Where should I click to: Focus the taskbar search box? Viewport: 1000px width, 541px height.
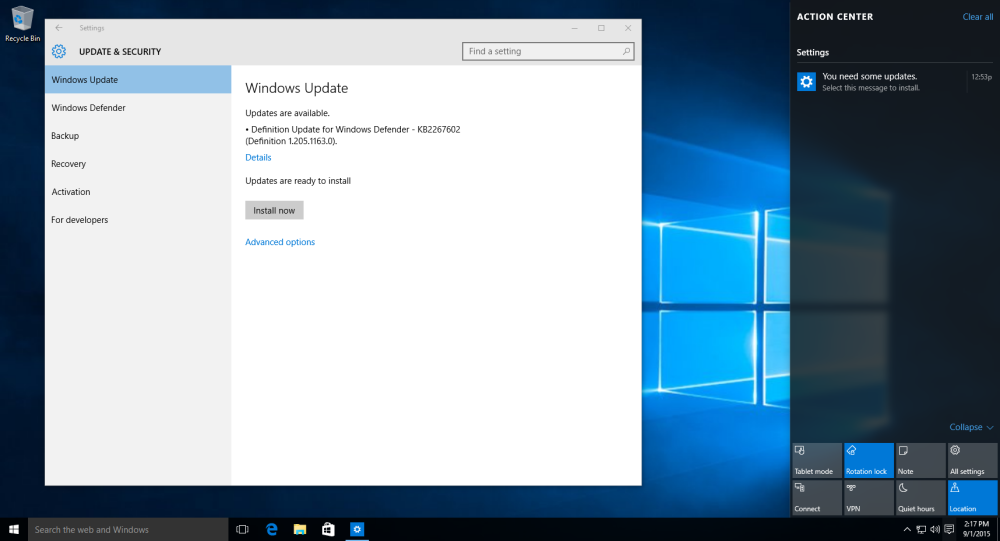coord(128,530)
